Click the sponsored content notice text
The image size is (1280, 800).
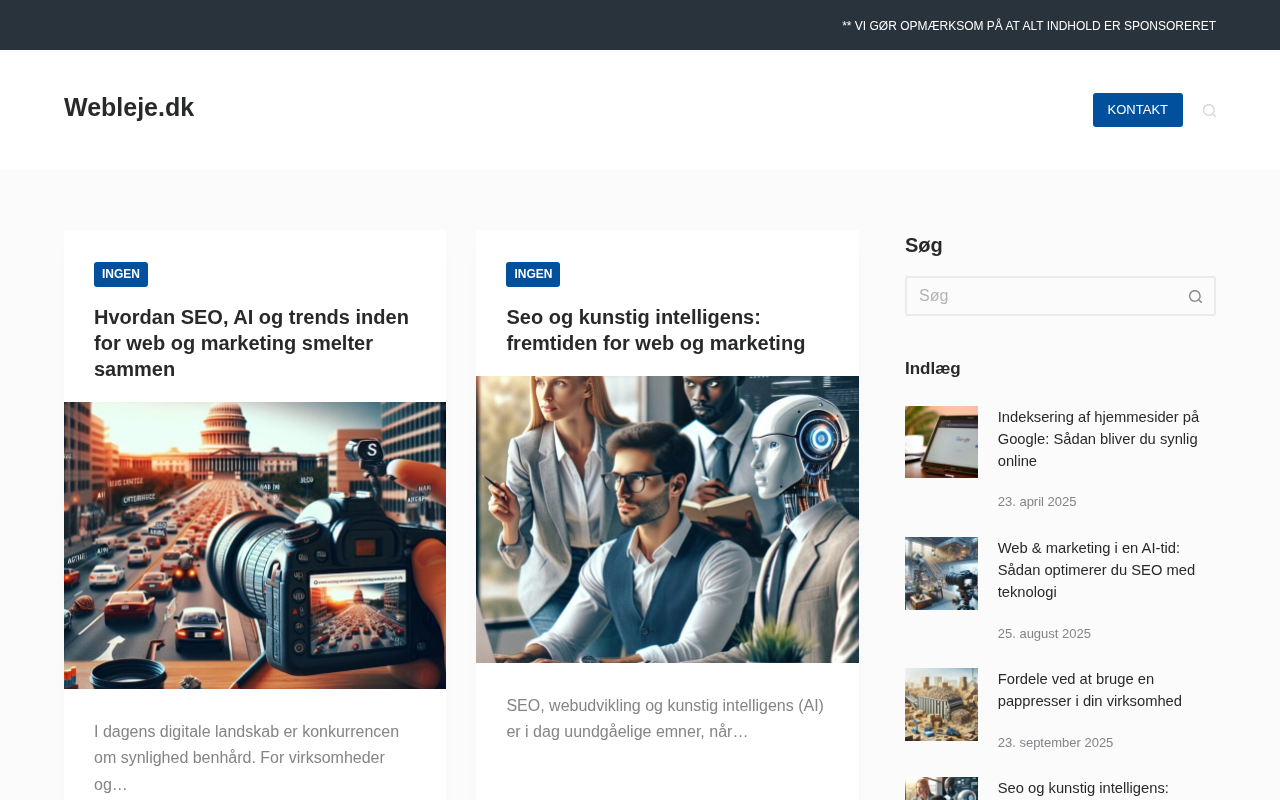pyautogui.click(x=1029, y=26)
